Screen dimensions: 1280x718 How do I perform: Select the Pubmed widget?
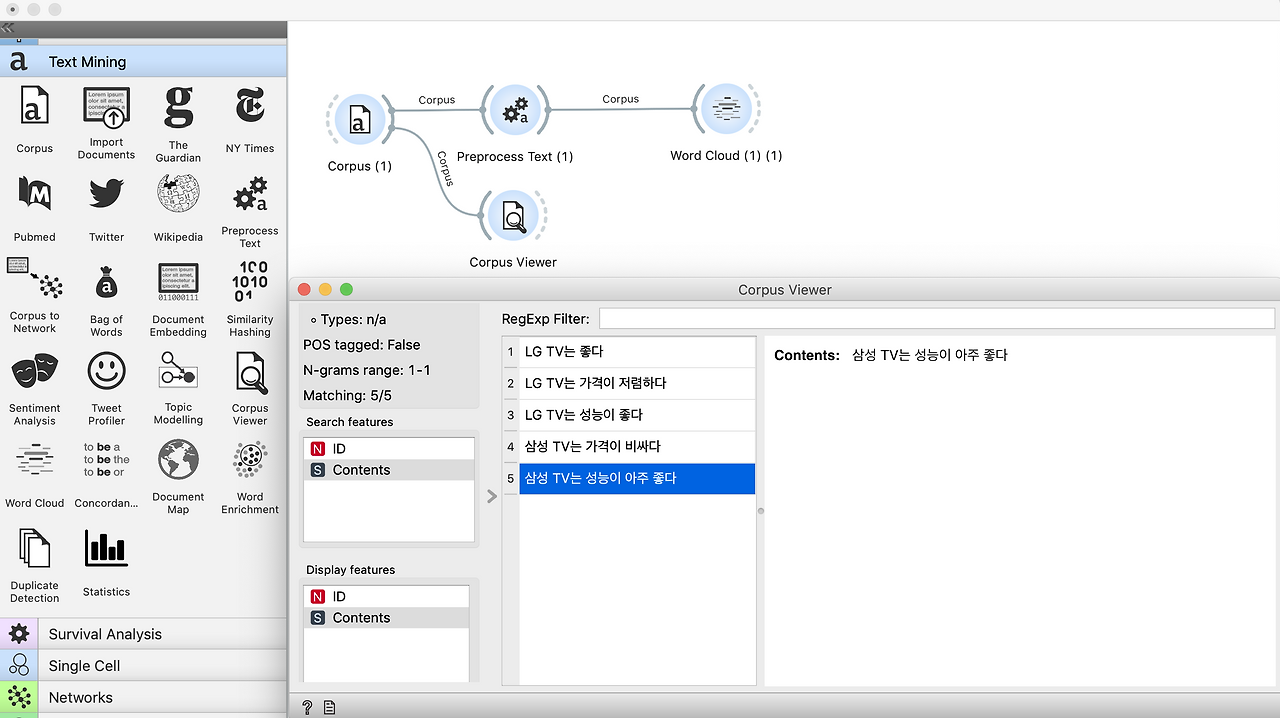click(x=34, y=208)
